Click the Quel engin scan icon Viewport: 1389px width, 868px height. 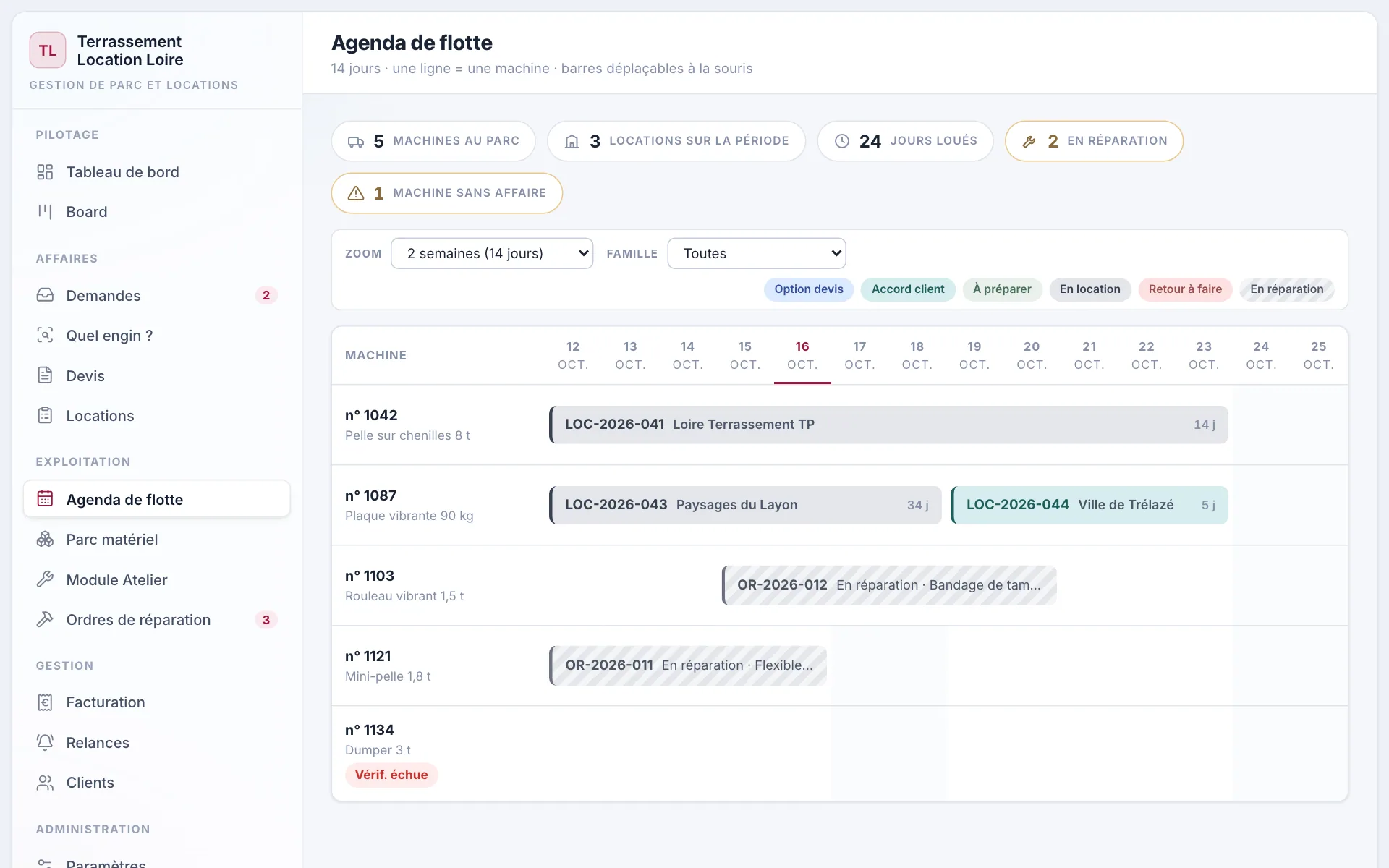coord(45,335)
